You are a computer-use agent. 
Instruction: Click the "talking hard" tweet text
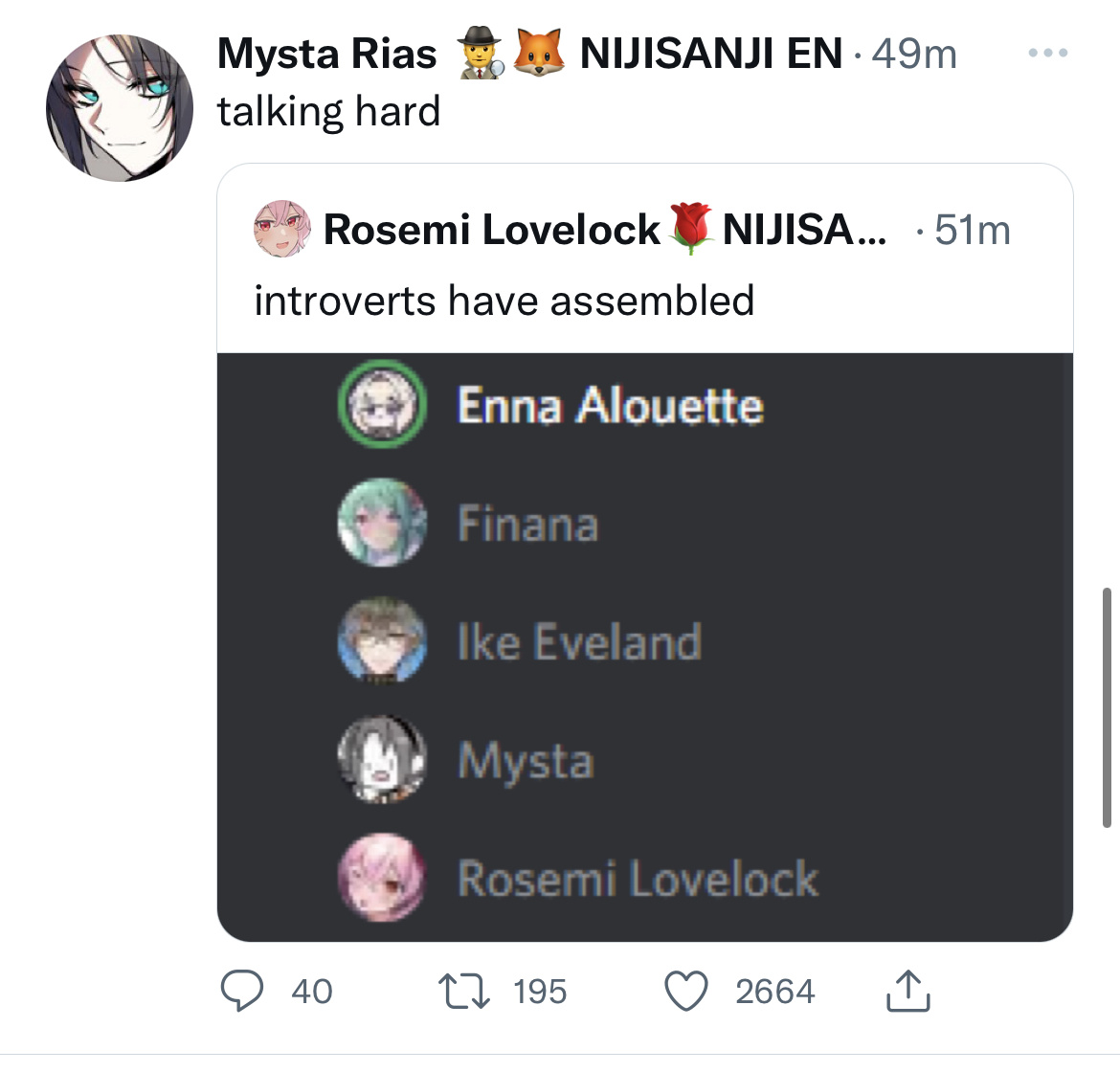click(x=328, y=112)
